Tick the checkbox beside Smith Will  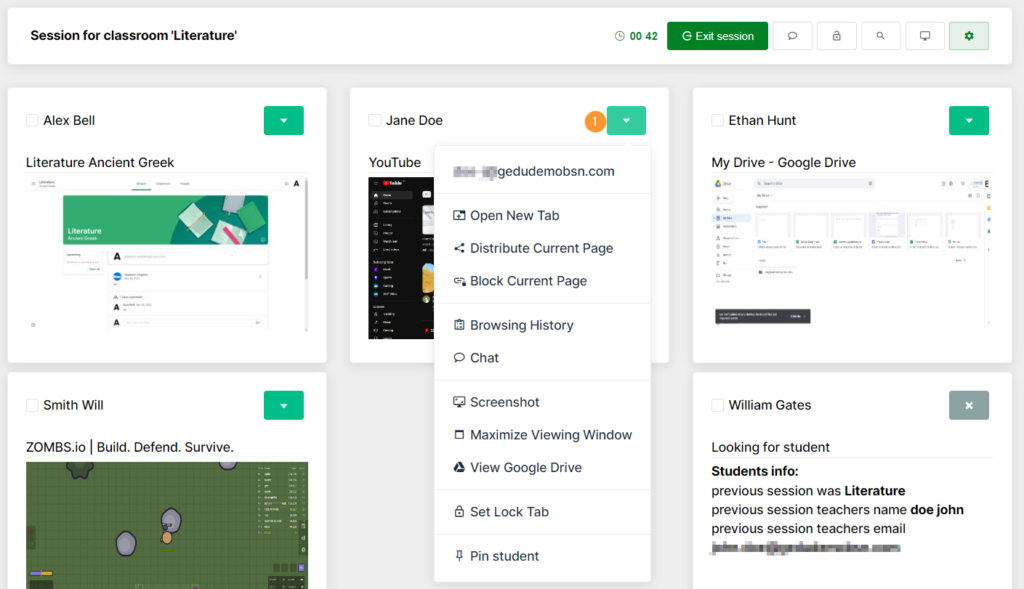[31, 405]
